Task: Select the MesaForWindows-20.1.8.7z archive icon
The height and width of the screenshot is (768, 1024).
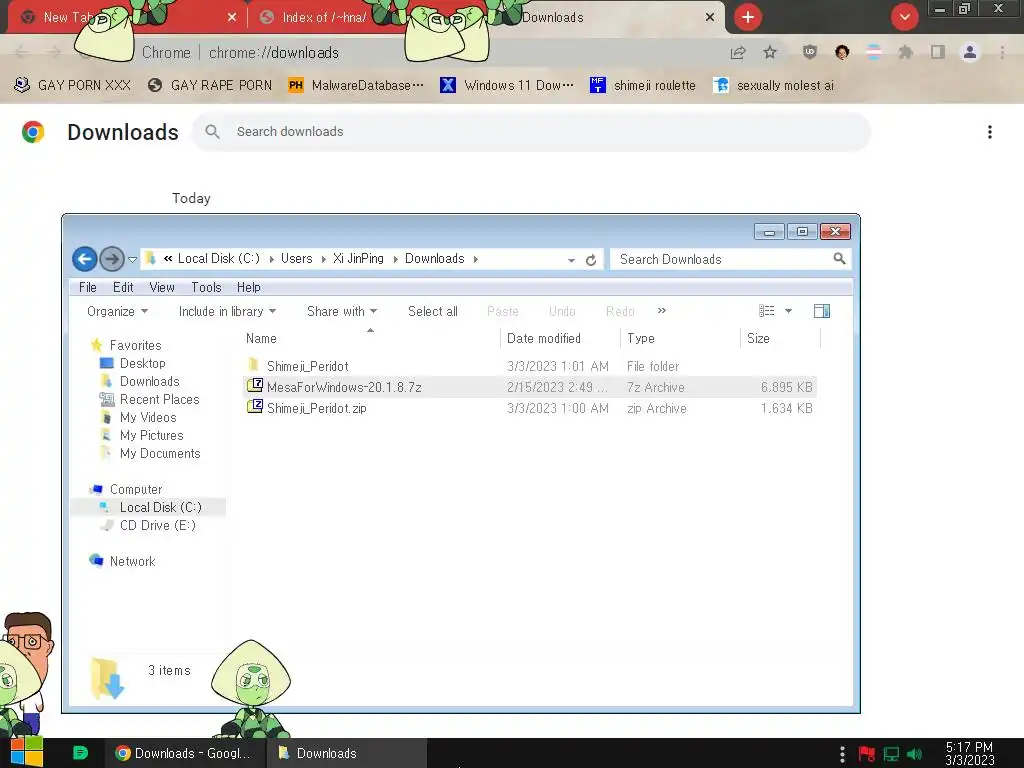Action: pos(255,386)
